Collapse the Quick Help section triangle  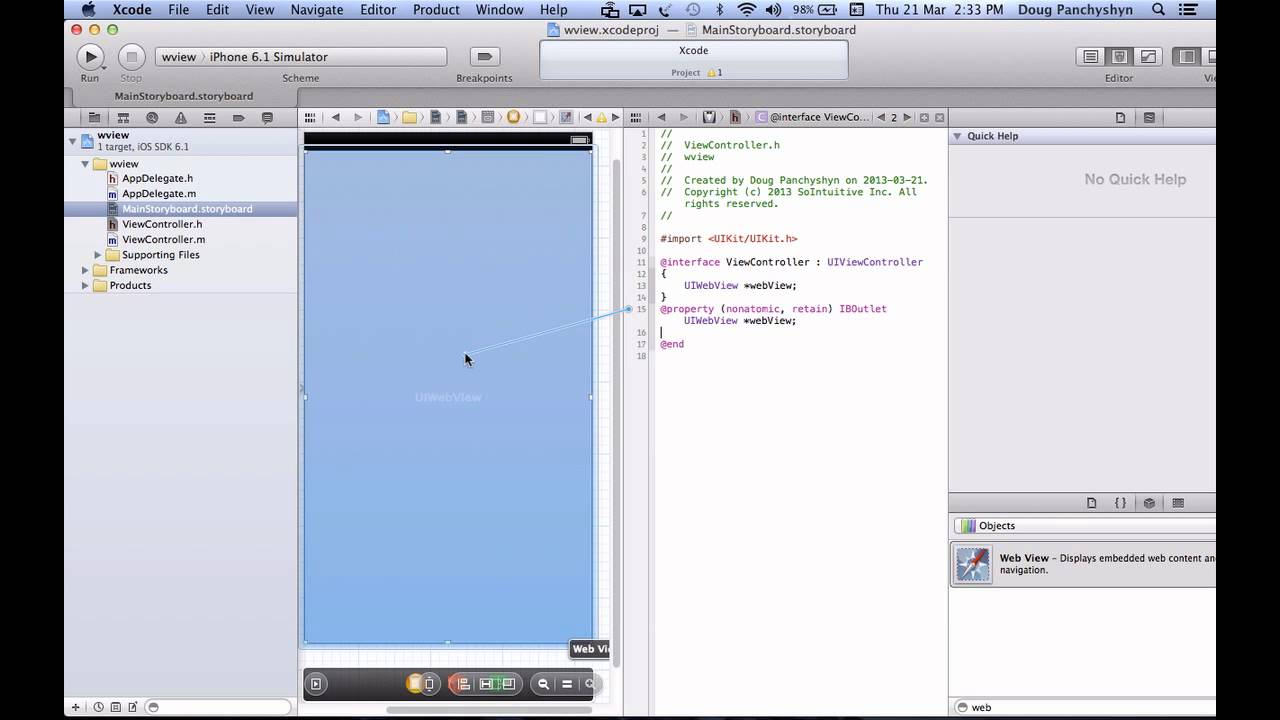point(957,136)
